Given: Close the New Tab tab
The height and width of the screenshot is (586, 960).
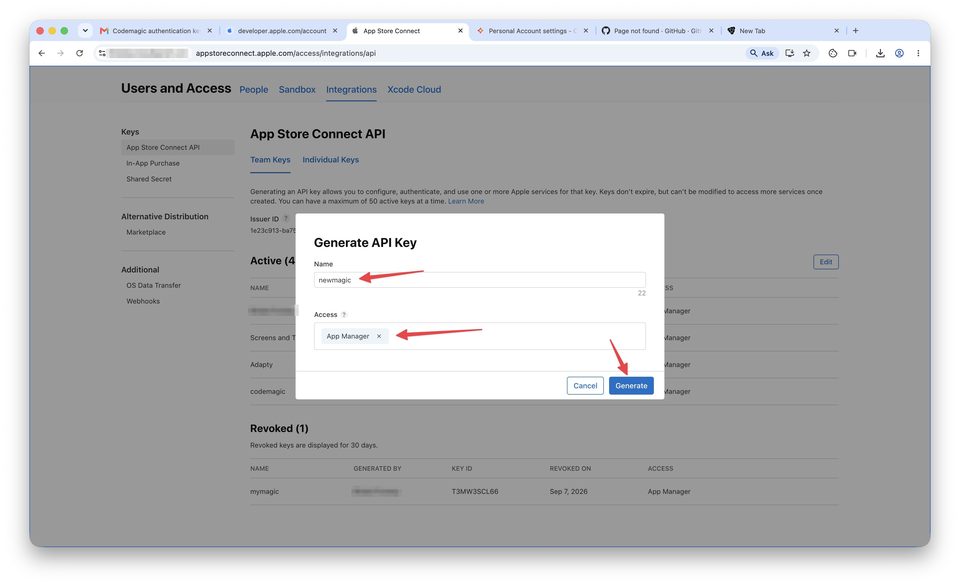Looking at the screenshot, I should [x=836, y=31].
